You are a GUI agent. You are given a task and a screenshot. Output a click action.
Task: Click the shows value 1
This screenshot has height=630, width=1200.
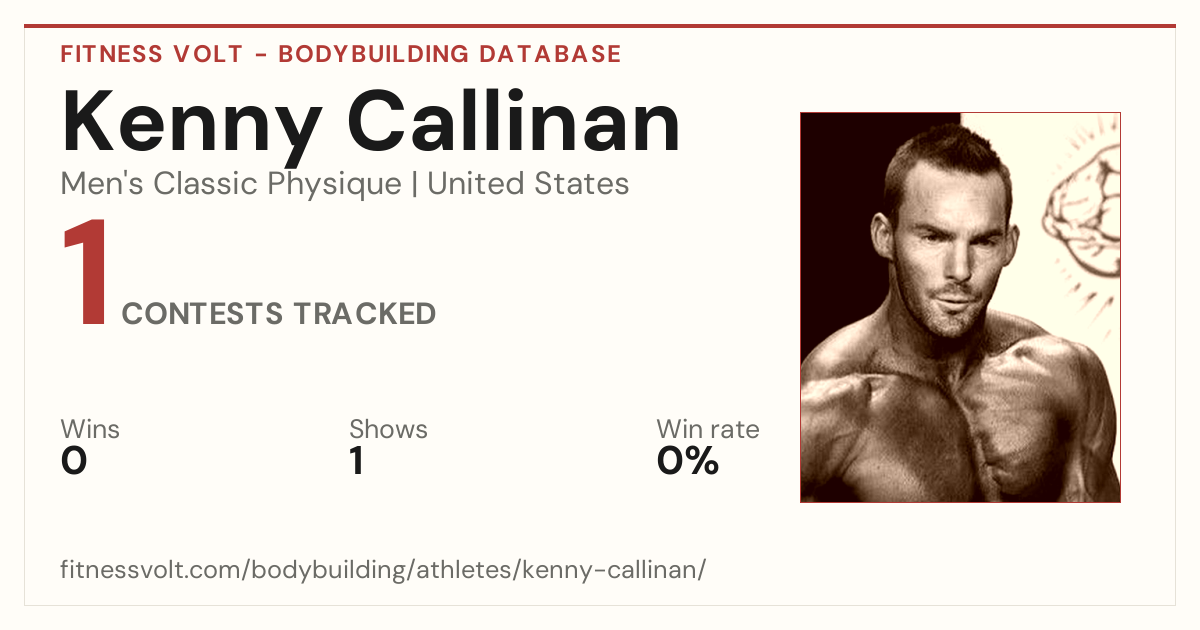click(x=356, y=461)
